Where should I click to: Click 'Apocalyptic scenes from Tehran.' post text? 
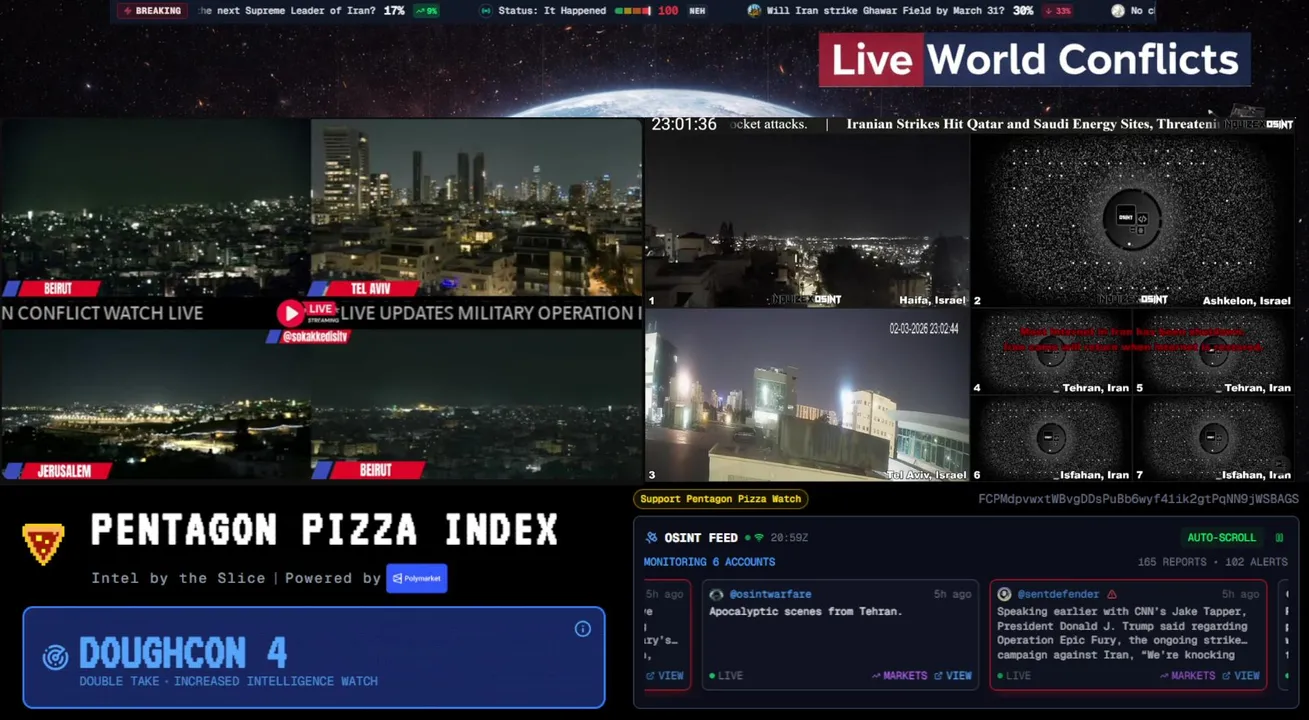[x=805, y=612]
